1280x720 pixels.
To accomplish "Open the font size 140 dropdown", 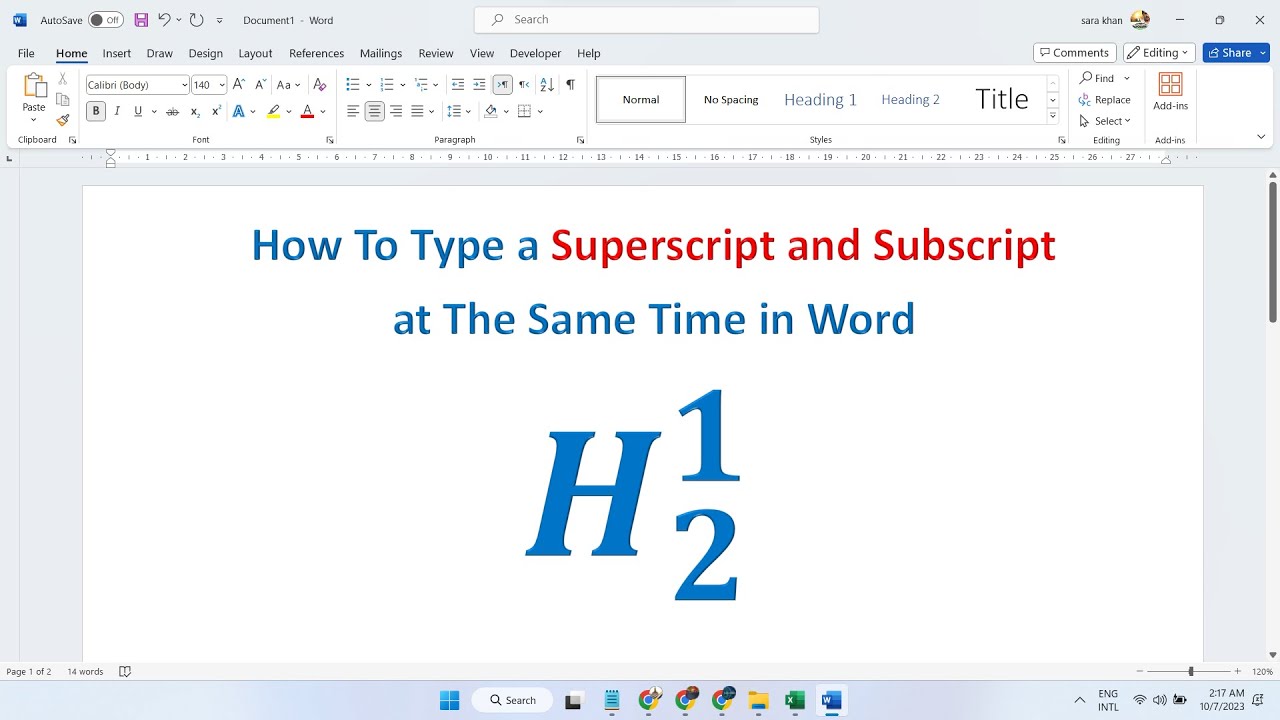I will coord(222,85).
